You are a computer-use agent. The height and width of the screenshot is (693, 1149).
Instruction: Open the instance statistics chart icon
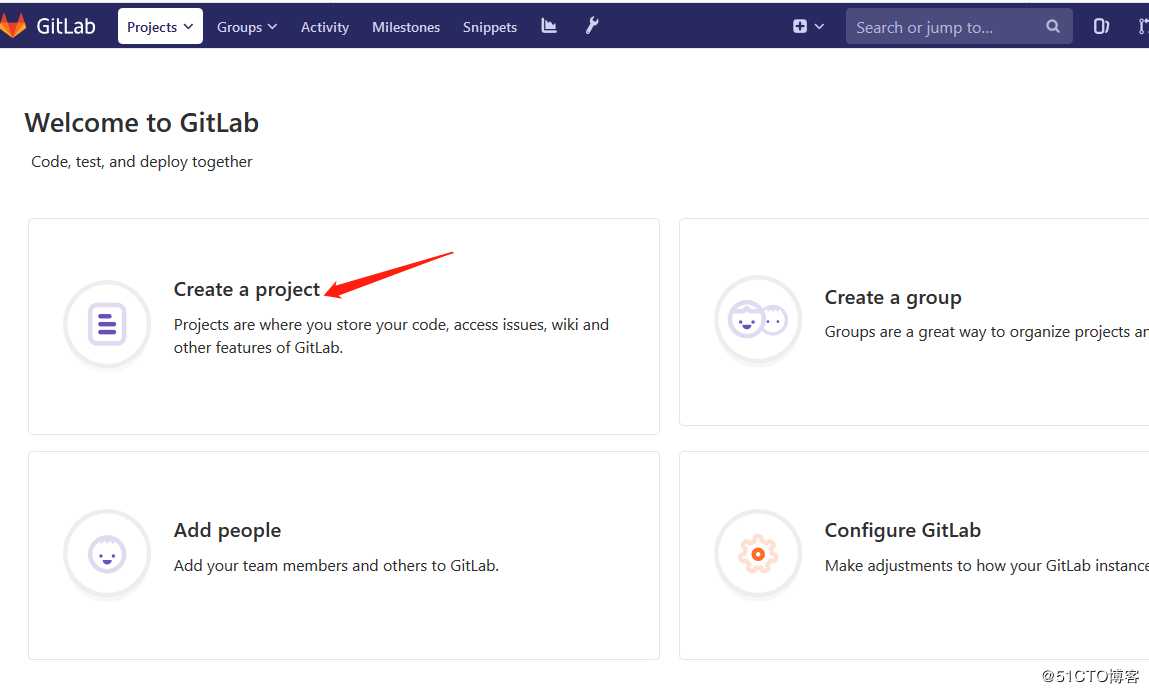pos(549,26)
